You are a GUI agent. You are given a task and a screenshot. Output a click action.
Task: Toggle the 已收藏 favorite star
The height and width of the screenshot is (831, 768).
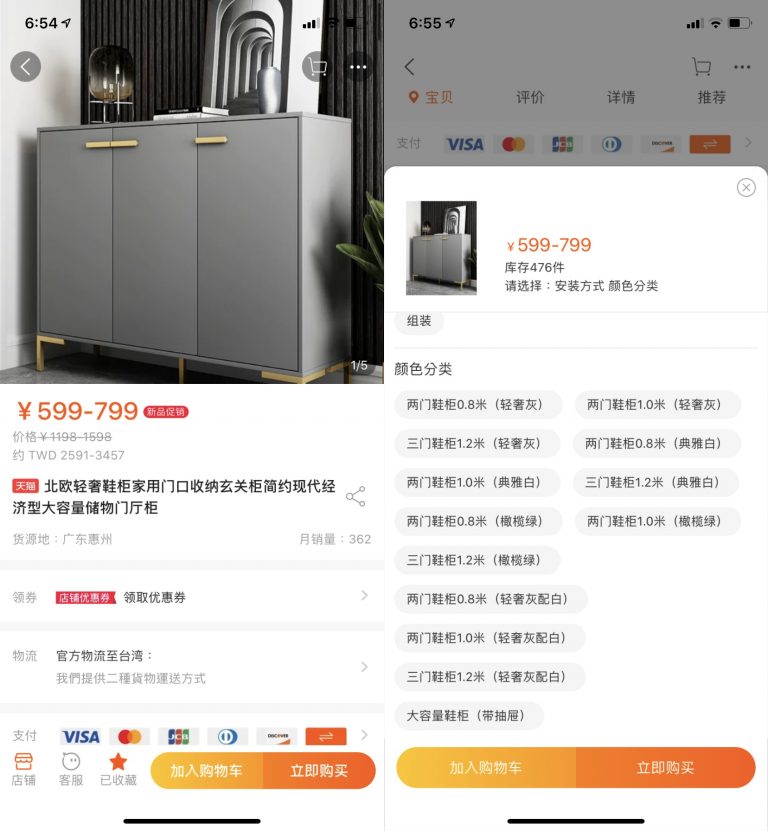pos(118,769)
